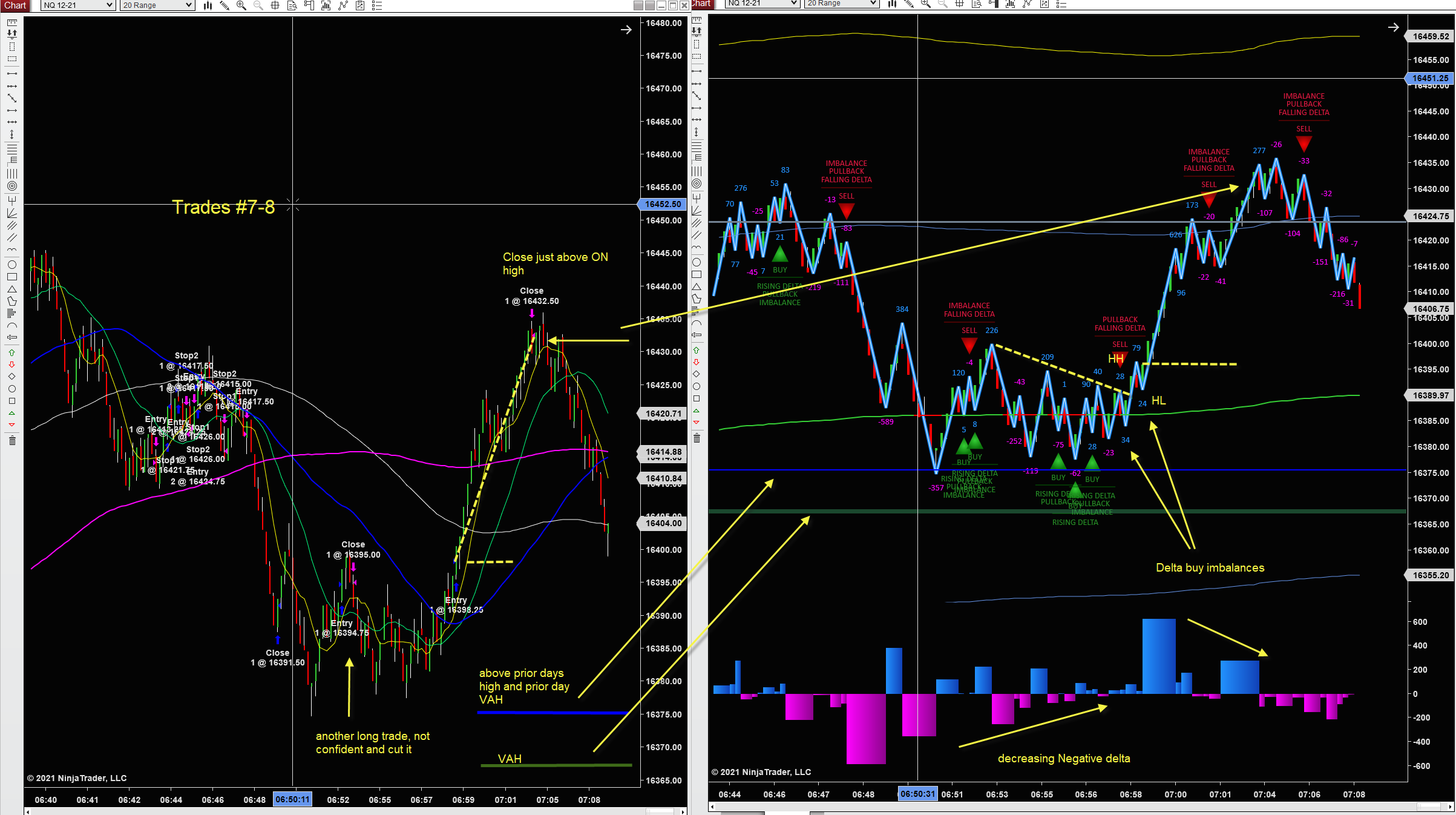Open drawing tools pencil menu in right chart
1456x815 pixels.
tap(909, 4)
